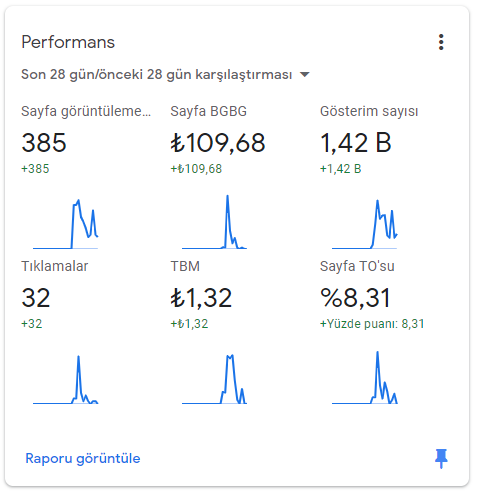Click the Performans card title
The width and height of the screenshot is (478, 494).
click(68, 42)
